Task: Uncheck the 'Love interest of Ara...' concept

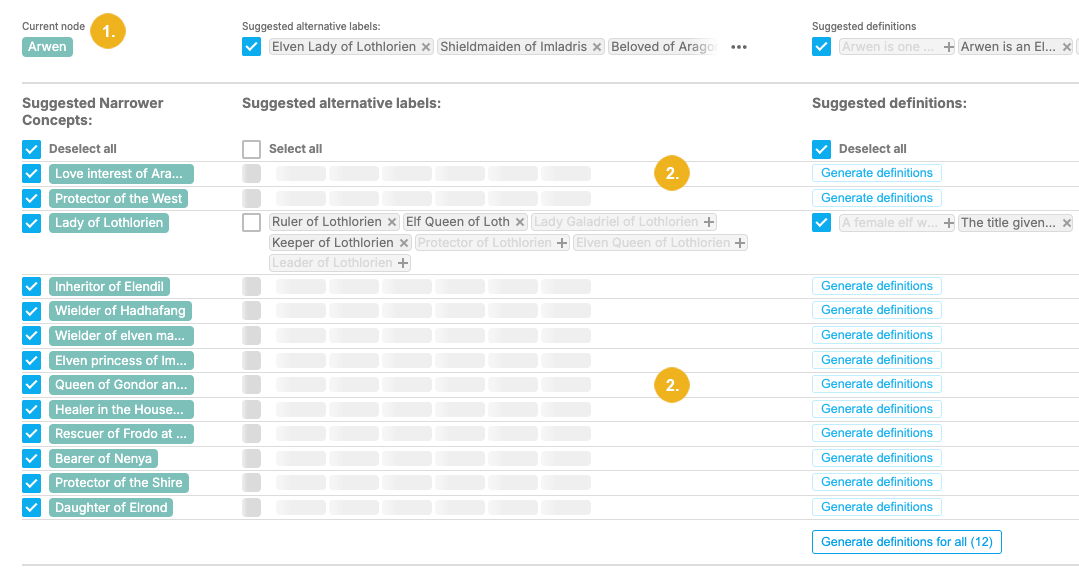Action: (x=31, y=174)
